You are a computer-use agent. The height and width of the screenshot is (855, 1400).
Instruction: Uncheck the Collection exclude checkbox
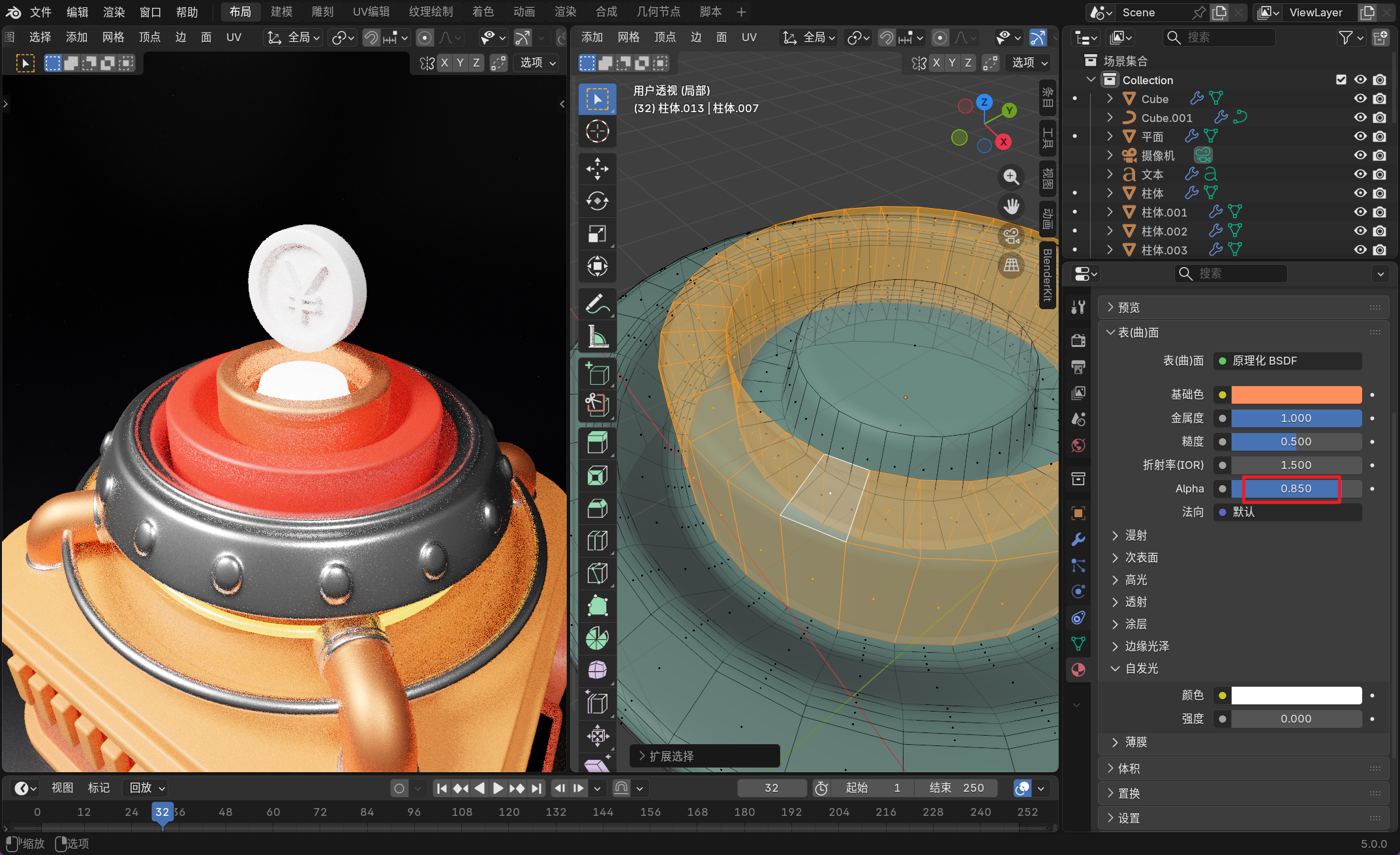[1341, 80]
